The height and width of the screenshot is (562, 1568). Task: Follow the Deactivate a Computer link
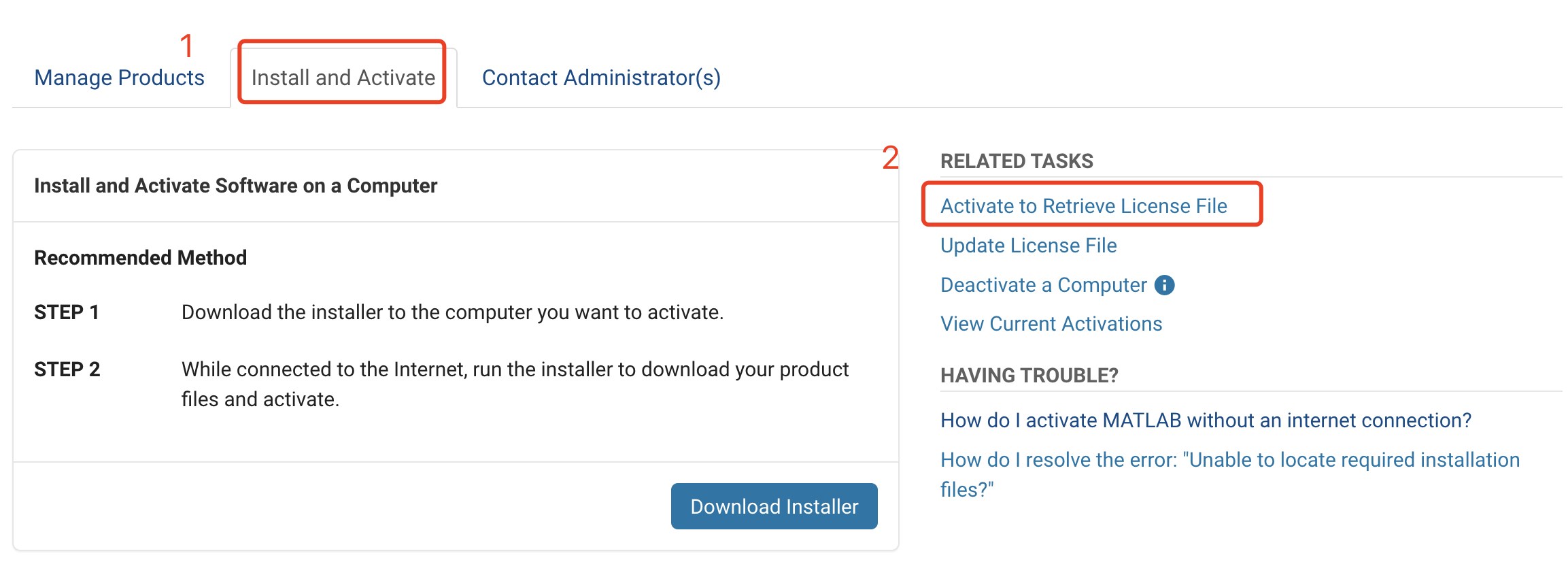[x=1043, y=285]
